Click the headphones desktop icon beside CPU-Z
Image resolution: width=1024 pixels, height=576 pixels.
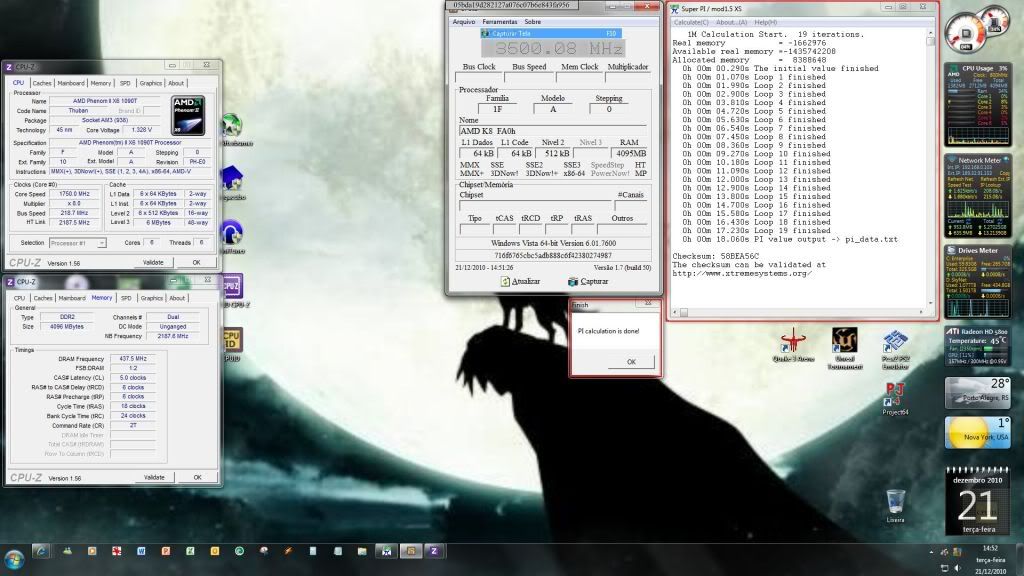pos(232,234)
